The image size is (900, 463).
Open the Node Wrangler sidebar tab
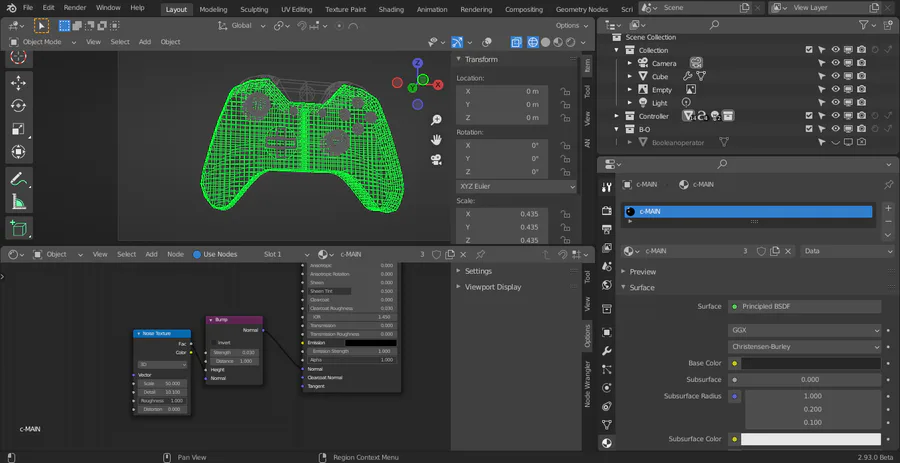click(x=587, y=384)
